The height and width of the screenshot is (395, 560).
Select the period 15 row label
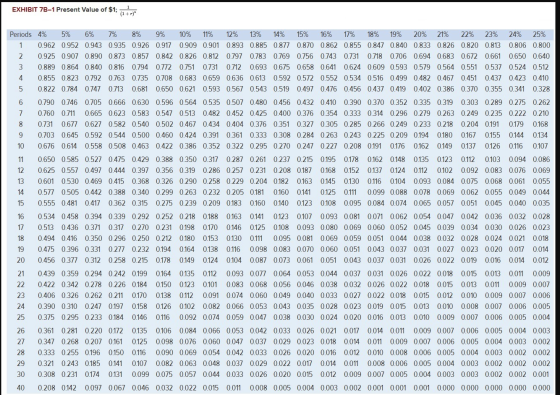pos(21,203)
